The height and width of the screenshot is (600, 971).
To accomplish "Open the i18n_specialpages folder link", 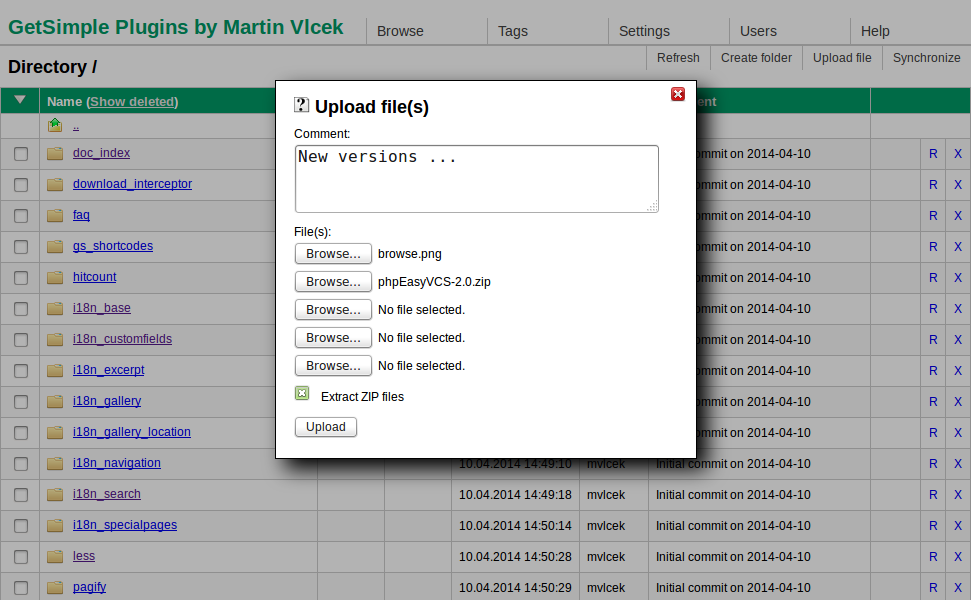I will click(125, 525).
